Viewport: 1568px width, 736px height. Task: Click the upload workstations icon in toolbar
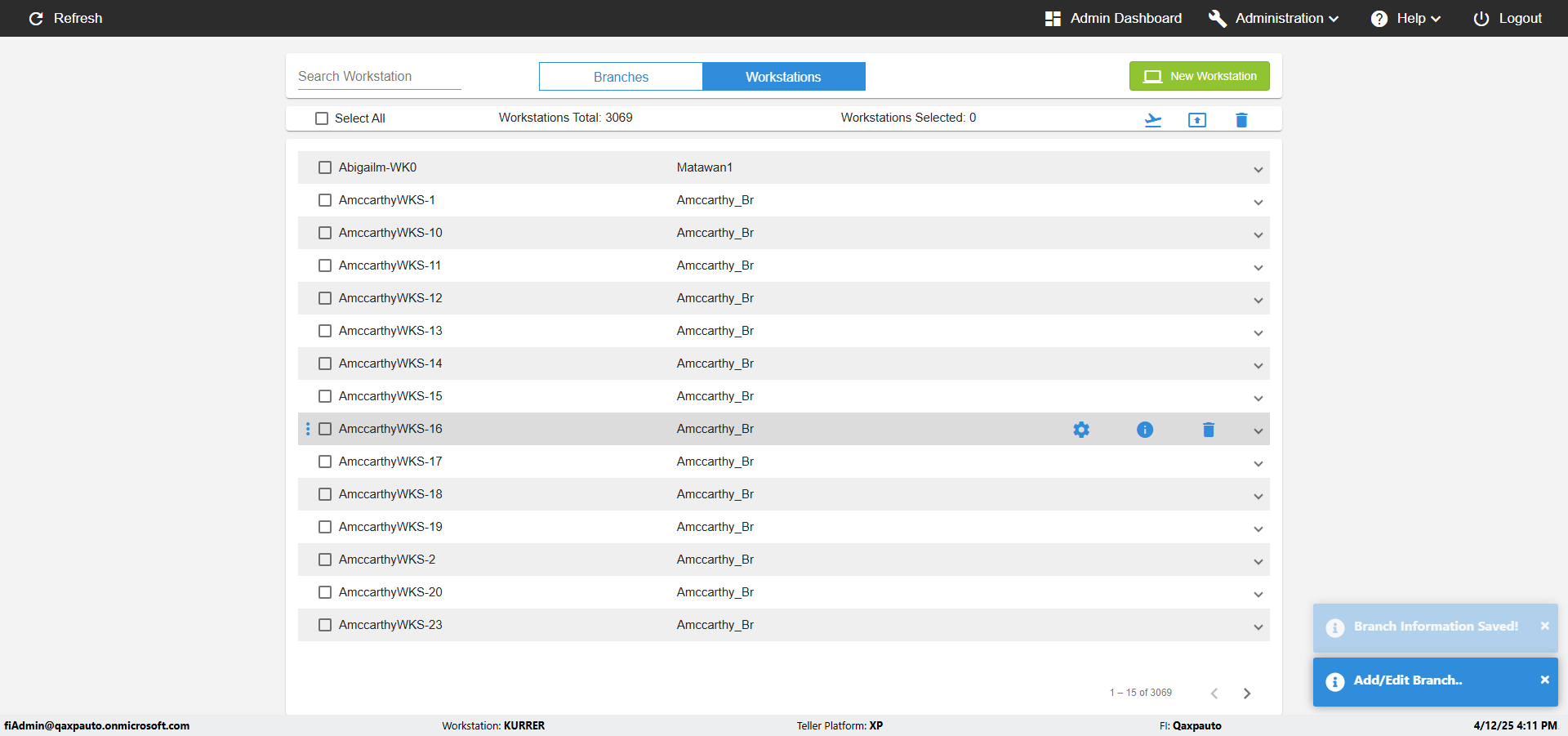tap(1197, 120)
